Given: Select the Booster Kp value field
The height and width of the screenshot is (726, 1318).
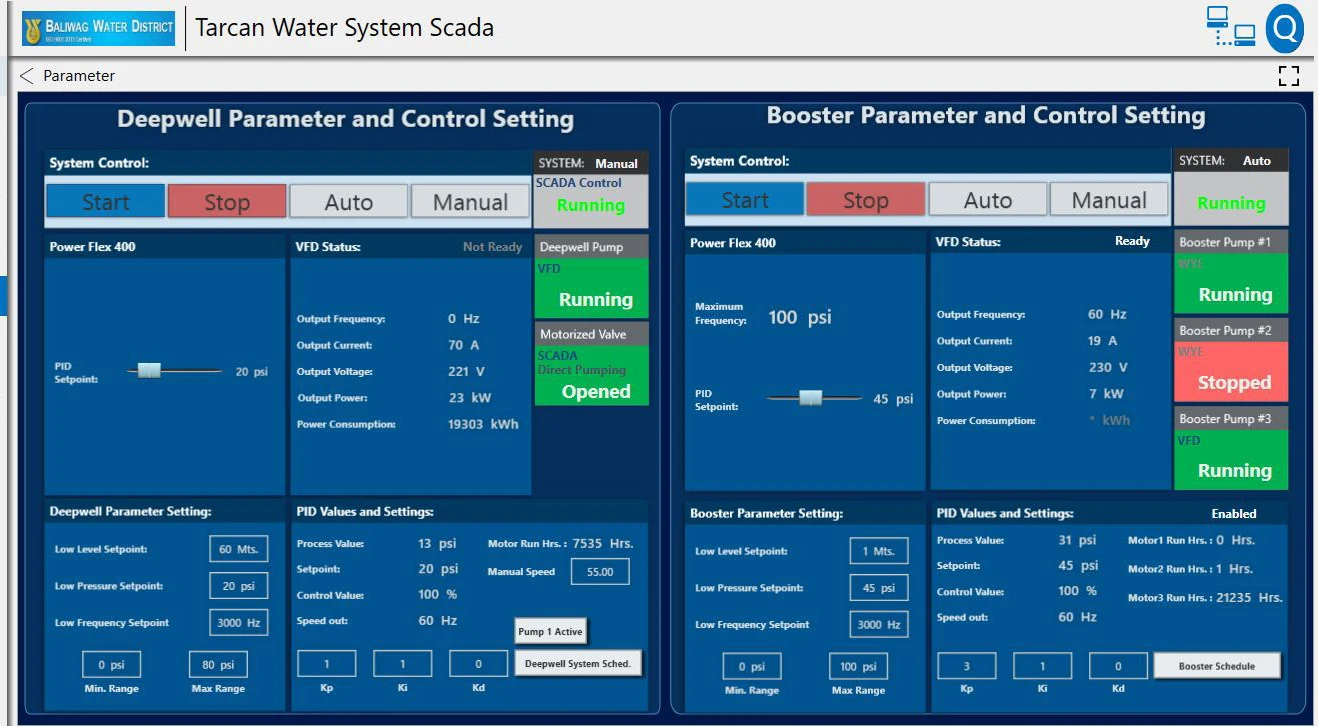Looking at the screenshot, I should click(x=965, y=664).
